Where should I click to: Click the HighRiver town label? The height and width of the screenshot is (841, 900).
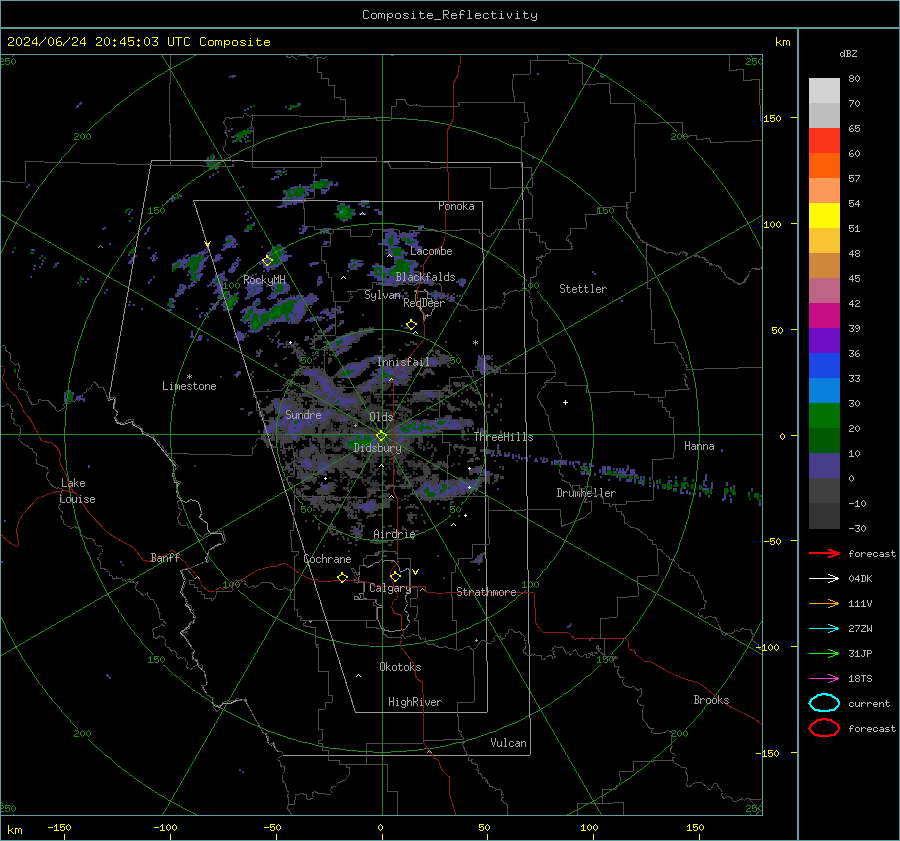point(415,702)
